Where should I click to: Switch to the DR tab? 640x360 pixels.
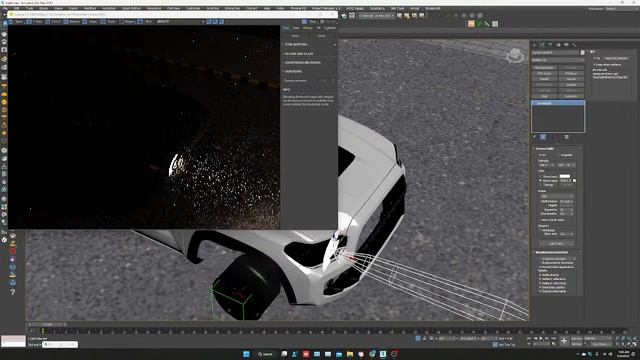[319, 28]
